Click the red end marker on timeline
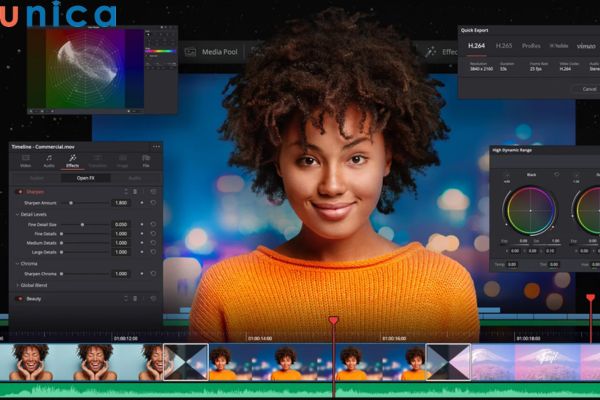 591,298
